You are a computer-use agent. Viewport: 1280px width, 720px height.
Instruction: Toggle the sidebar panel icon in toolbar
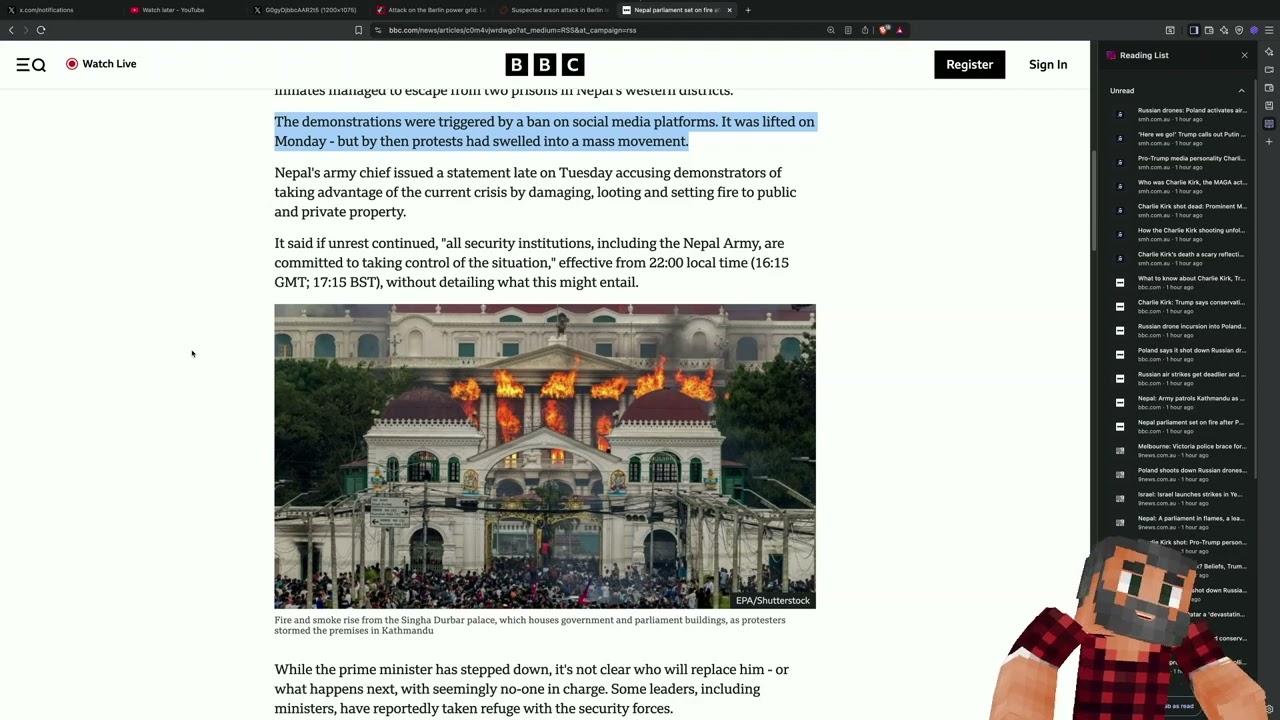(x=1194, y=30)
